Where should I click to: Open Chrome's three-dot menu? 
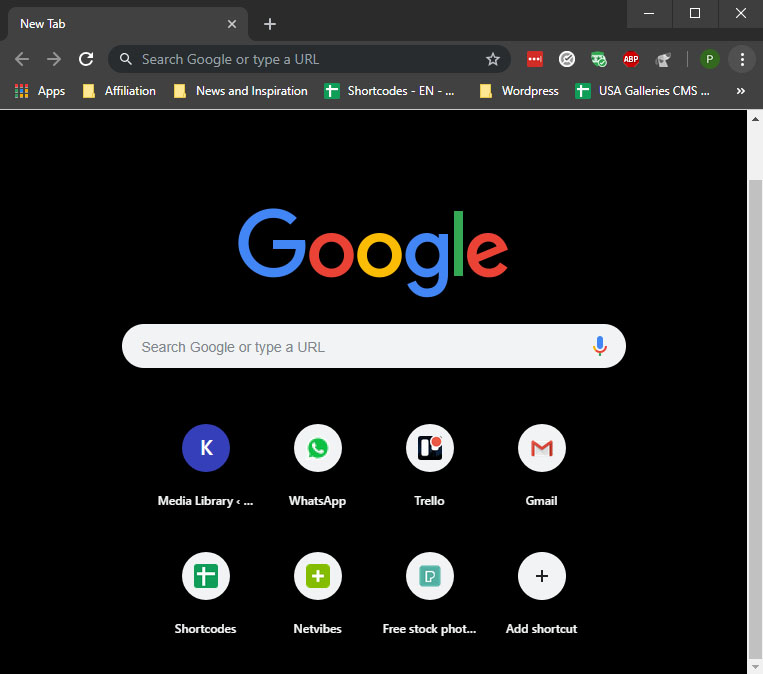pos(741,59)
